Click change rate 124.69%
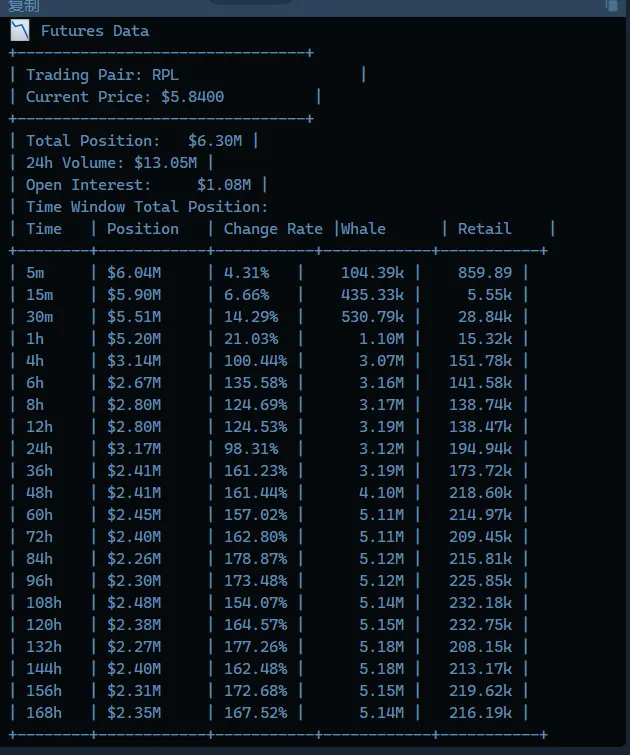 [x=255, y=404]
